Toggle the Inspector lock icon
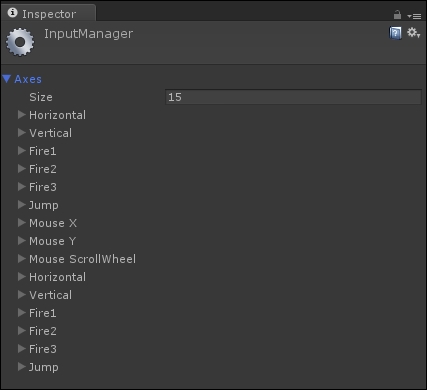 point(397,15)
